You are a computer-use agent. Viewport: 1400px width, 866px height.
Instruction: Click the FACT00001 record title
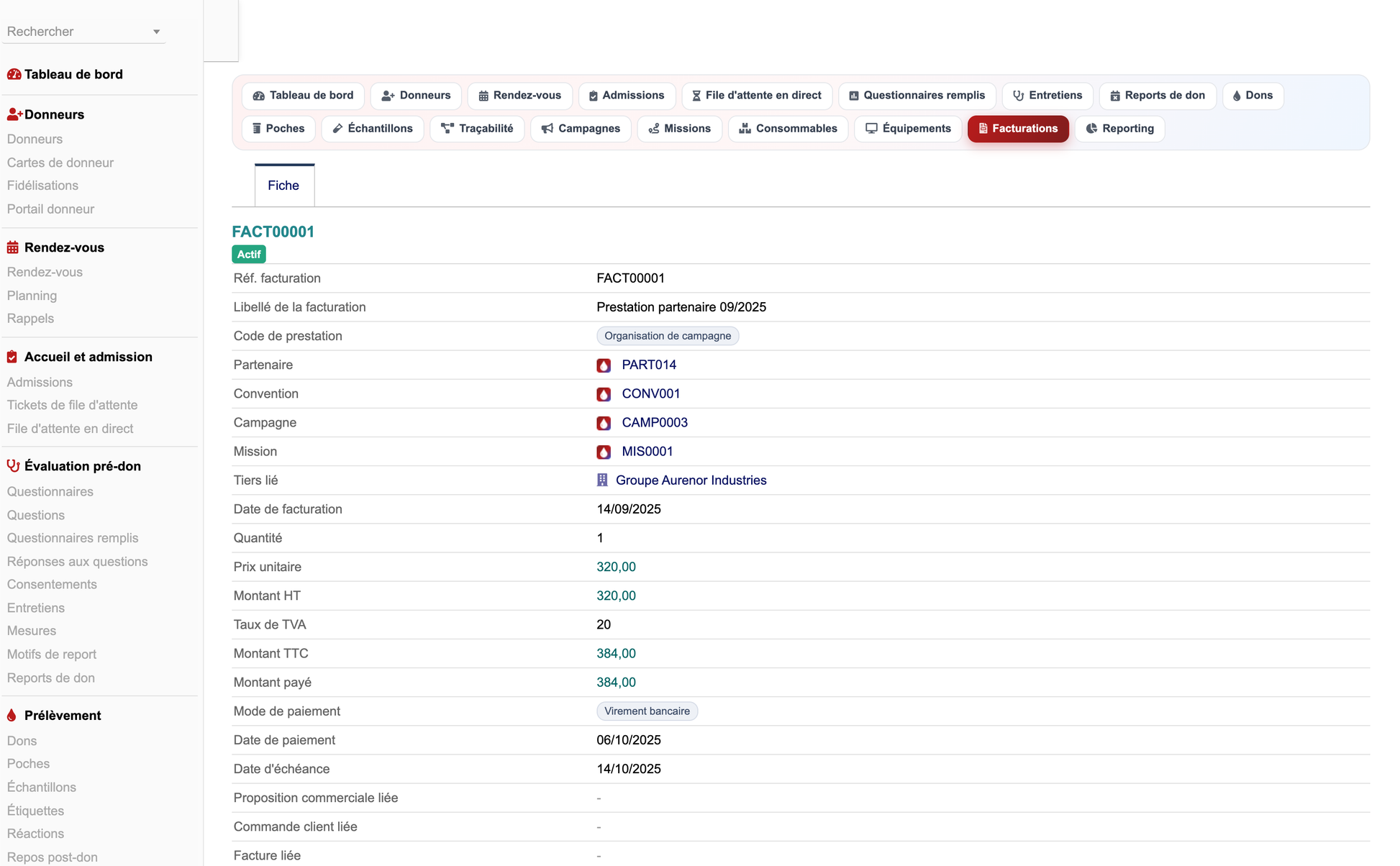pyautogui.click(x=273, y=232)
